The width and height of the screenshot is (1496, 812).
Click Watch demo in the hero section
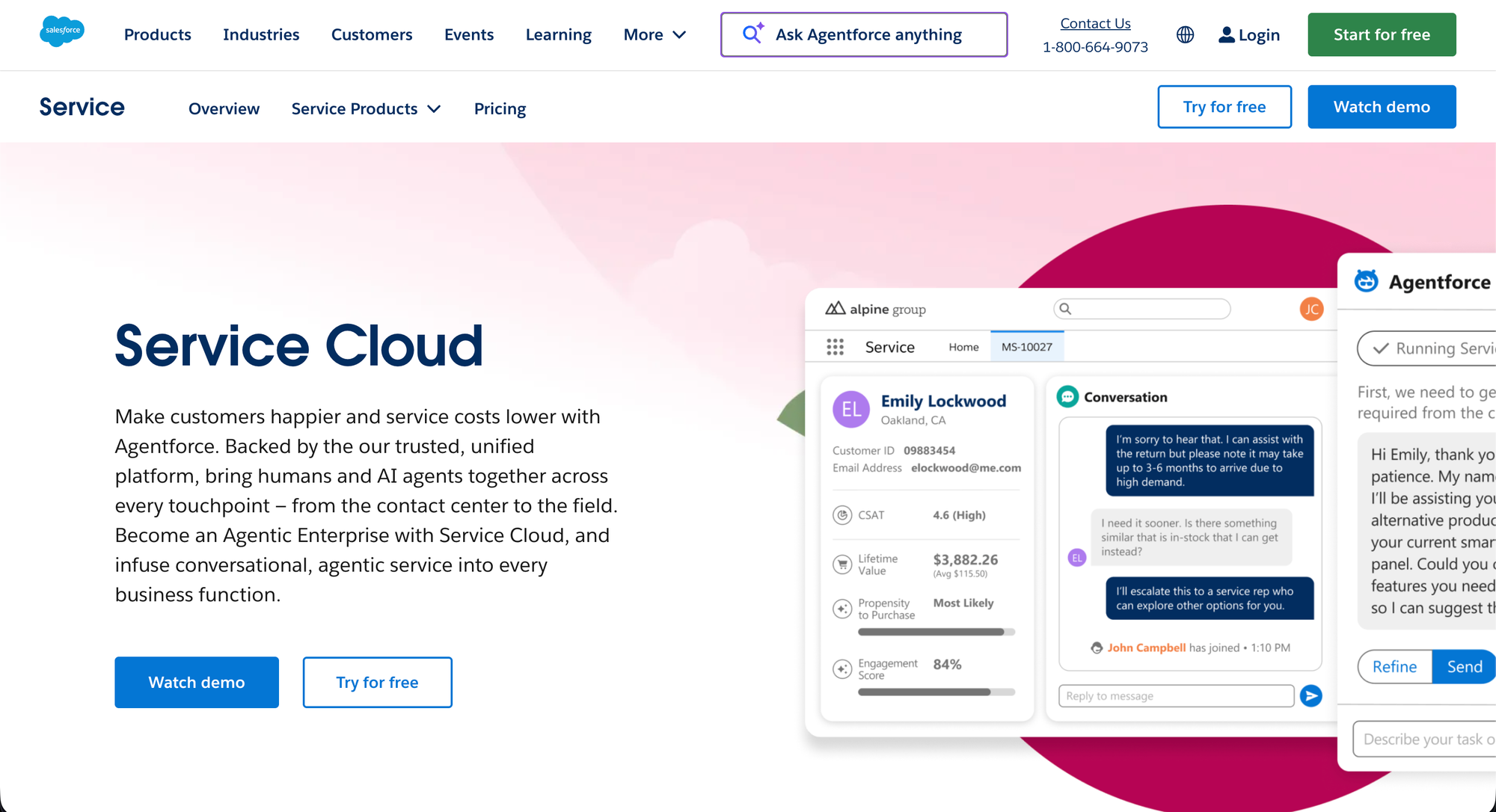click(196, 682)
